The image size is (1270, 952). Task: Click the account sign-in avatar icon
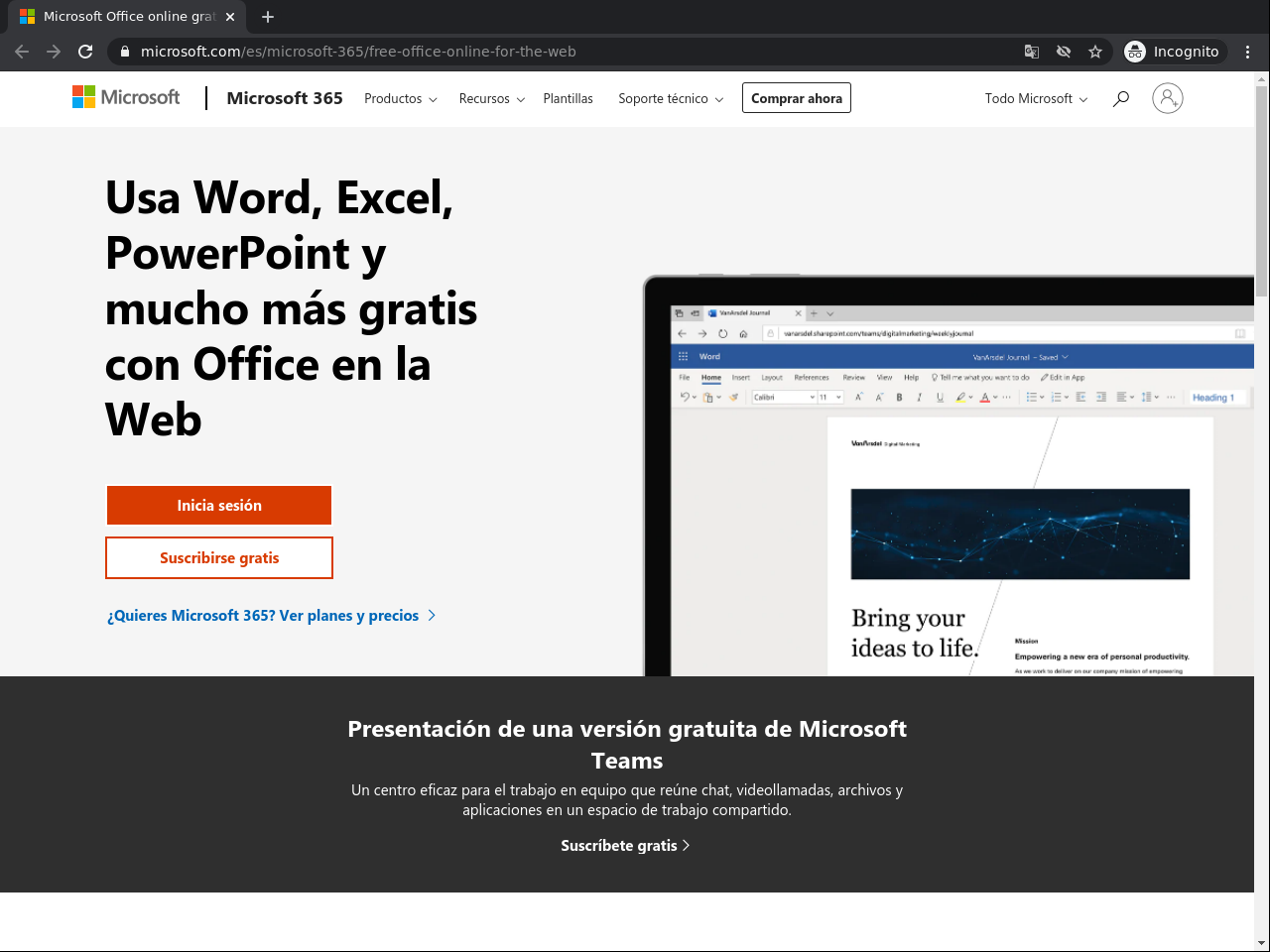pyautogui.click(x=1168, y=98)
